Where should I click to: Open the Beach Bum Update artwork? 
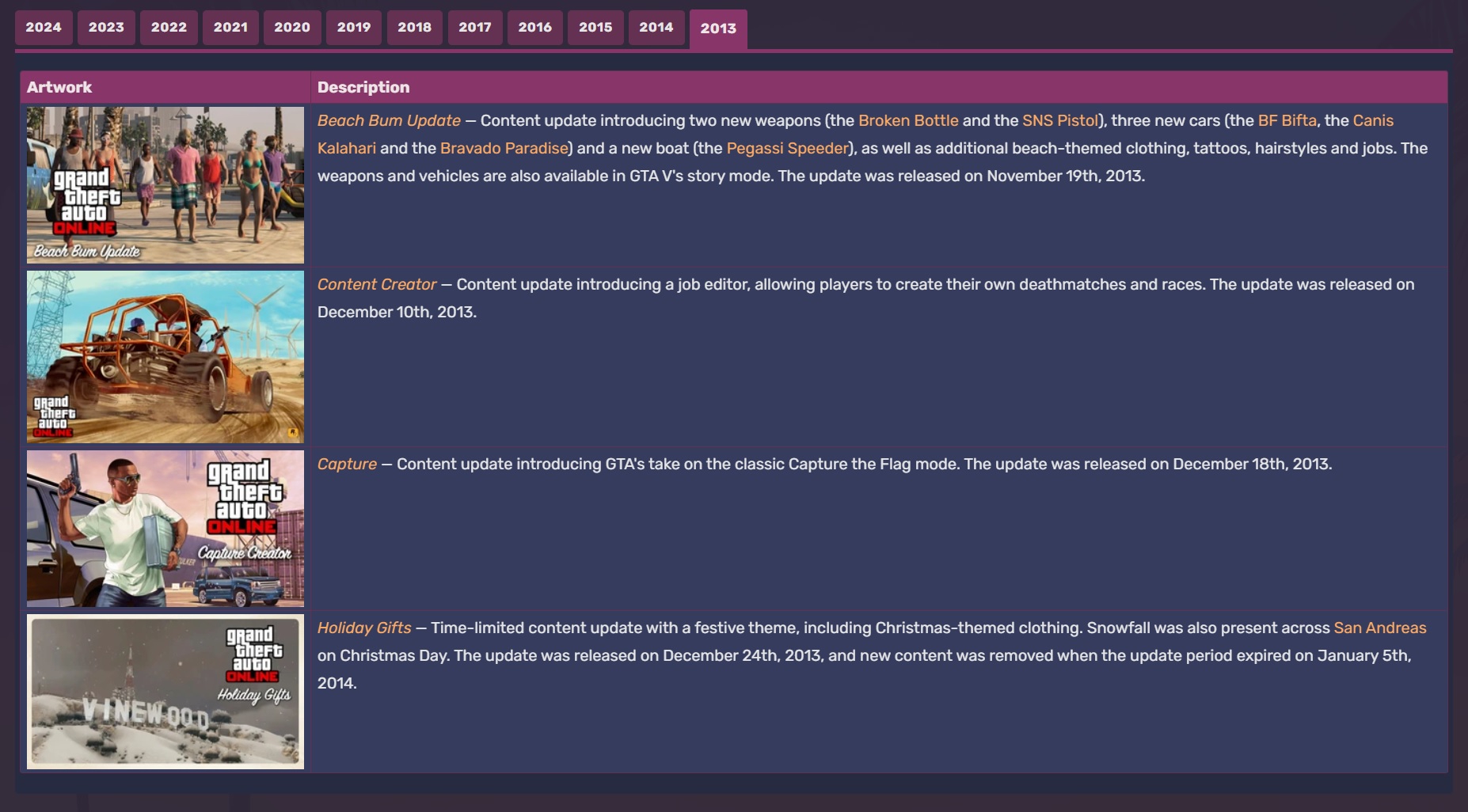(165, 185)
